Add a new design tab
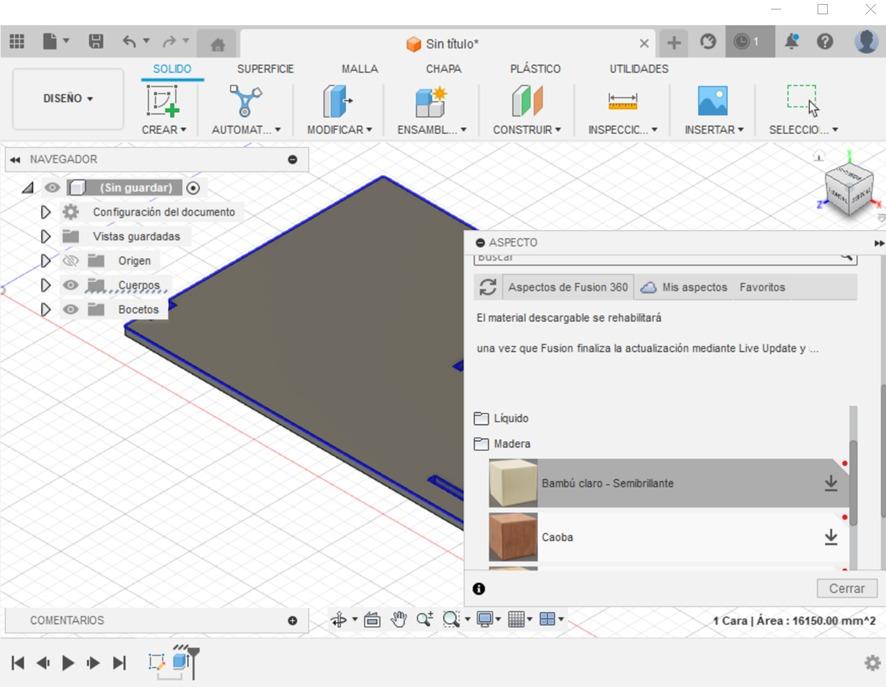Screen dimensions: 886x687 674,42
